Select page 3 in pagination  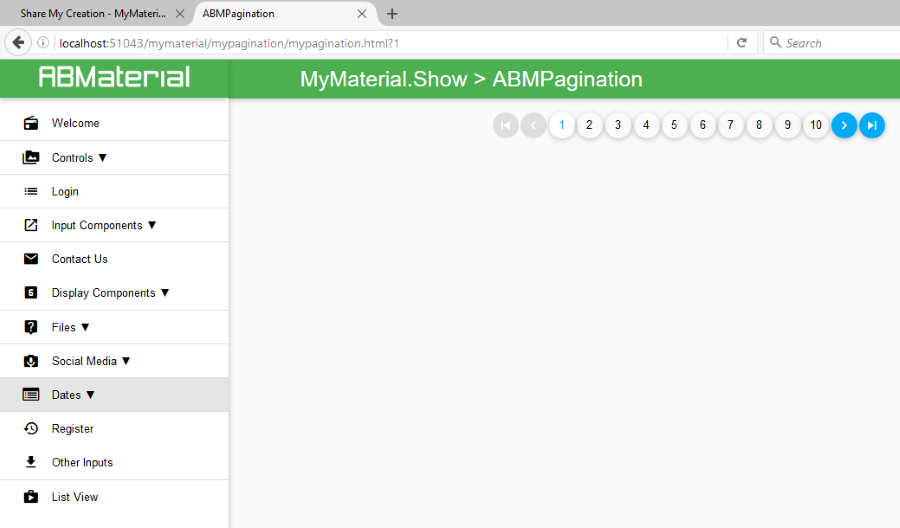(x=618, y=125)
